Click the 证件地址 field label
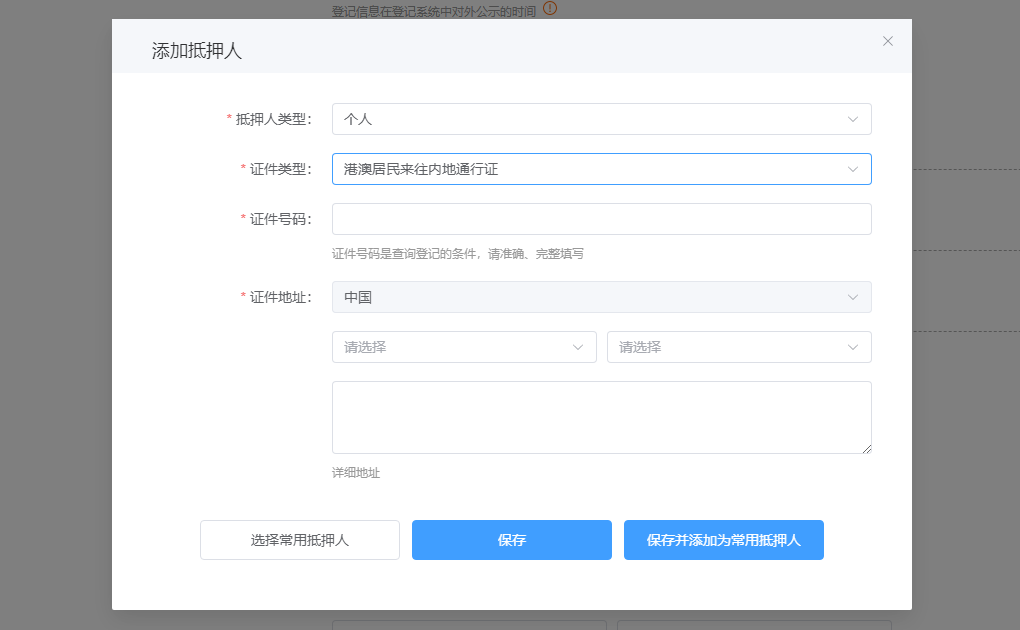Viewport: 1020px width, 630px height. [280, 297]
